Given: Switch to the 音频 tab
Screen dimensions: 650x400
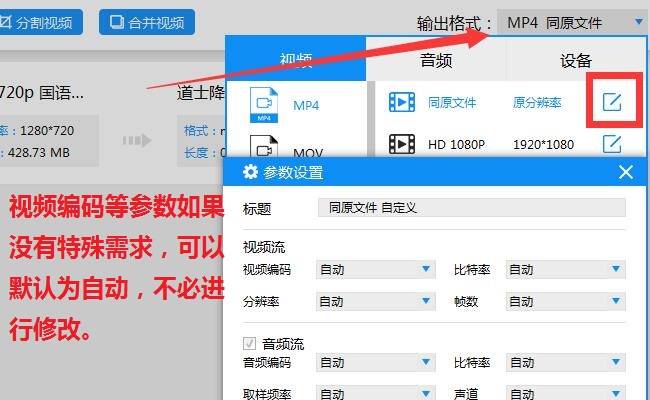Looking at the screenshot, I should (x=436, y=60).
